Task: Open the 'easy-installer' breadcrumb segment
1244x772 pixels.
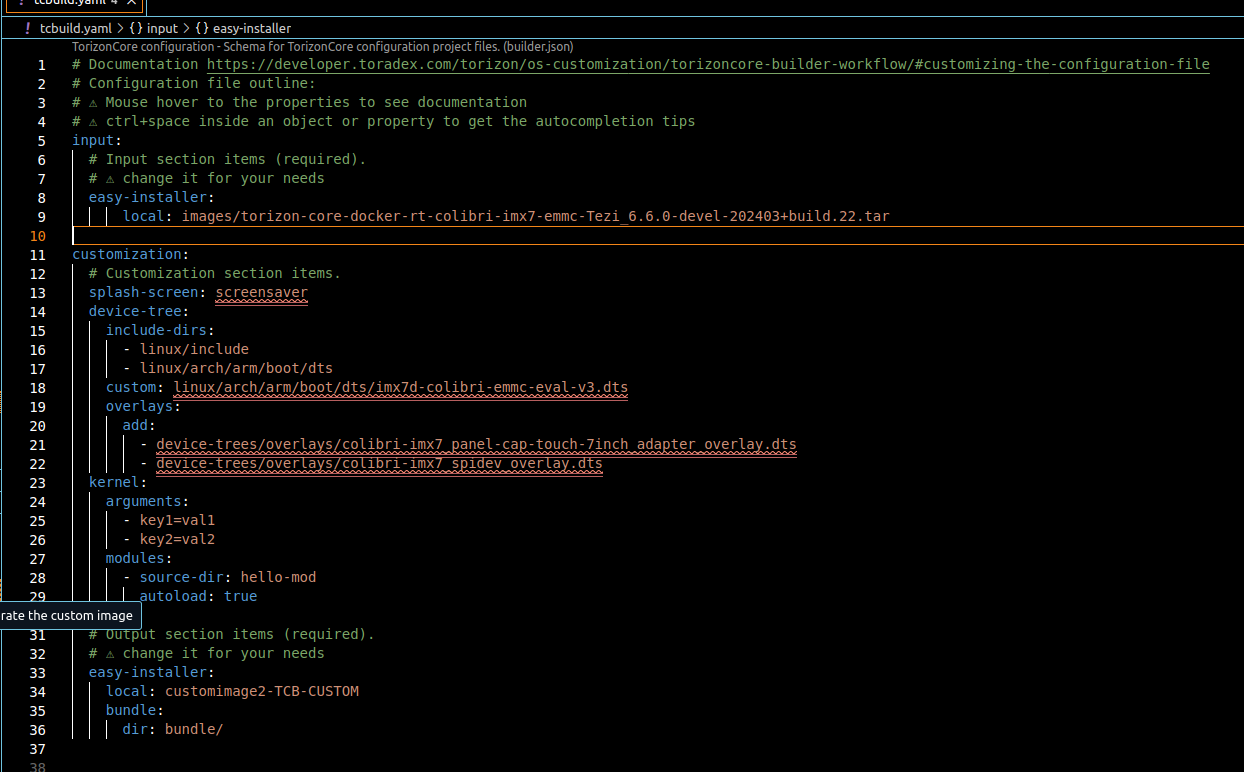Action: point(252,28)
